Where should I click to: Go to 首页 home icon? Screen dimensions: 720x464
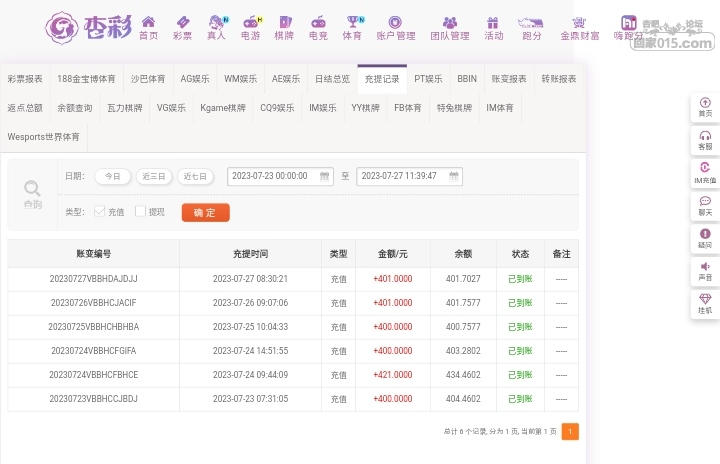tap(148, 22)
